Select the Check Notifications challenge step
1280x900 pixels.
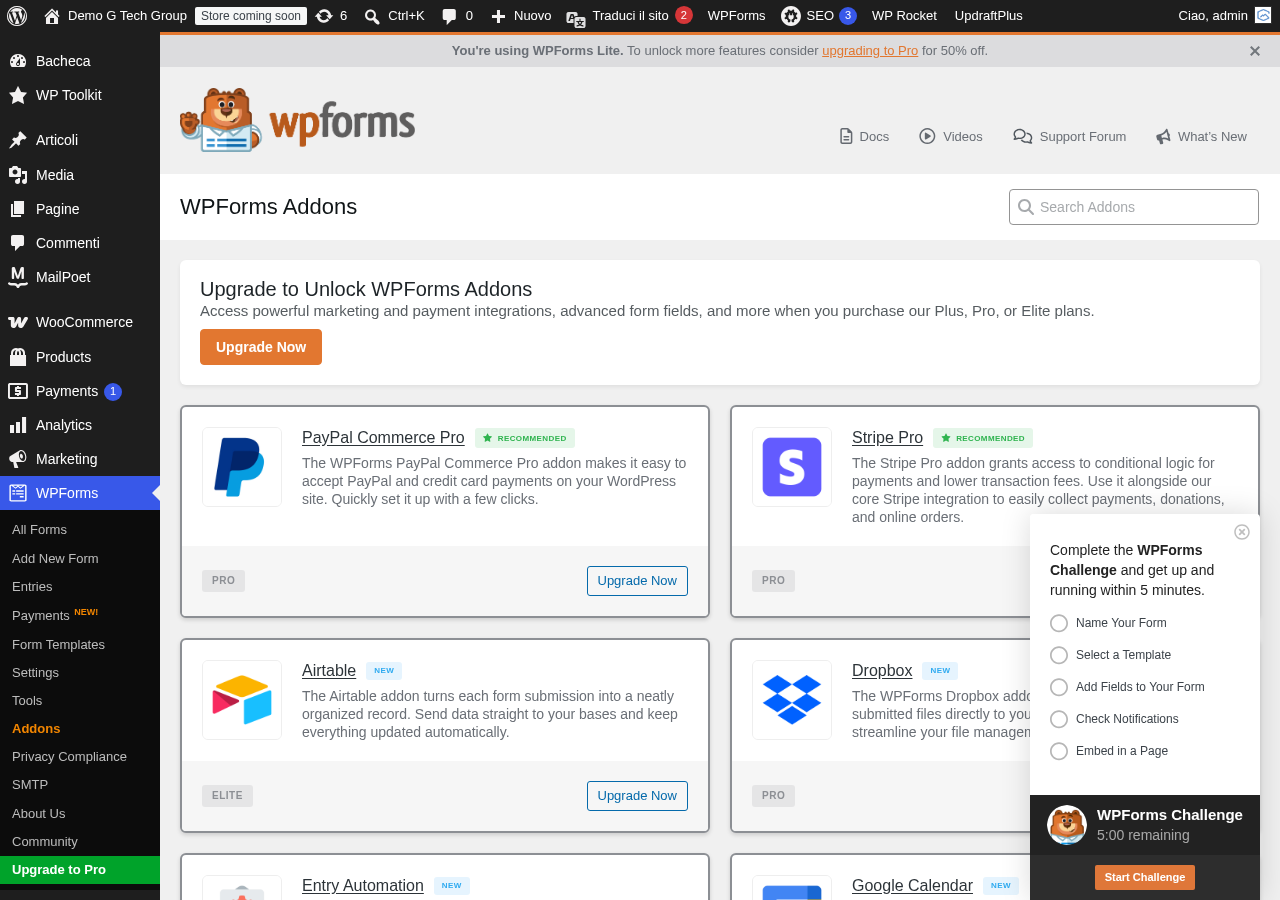(1114, 719)
